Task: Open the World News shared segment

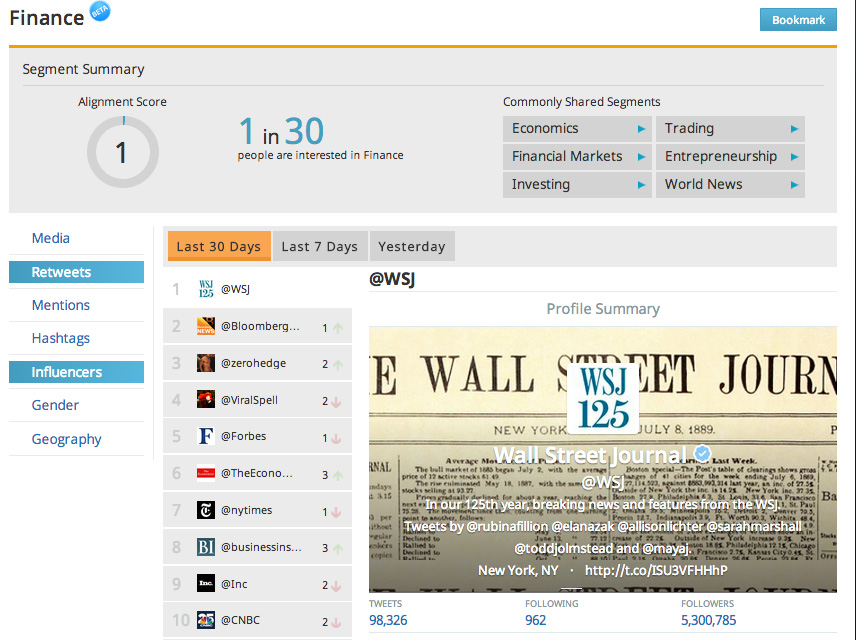Action: pos(730,185)
